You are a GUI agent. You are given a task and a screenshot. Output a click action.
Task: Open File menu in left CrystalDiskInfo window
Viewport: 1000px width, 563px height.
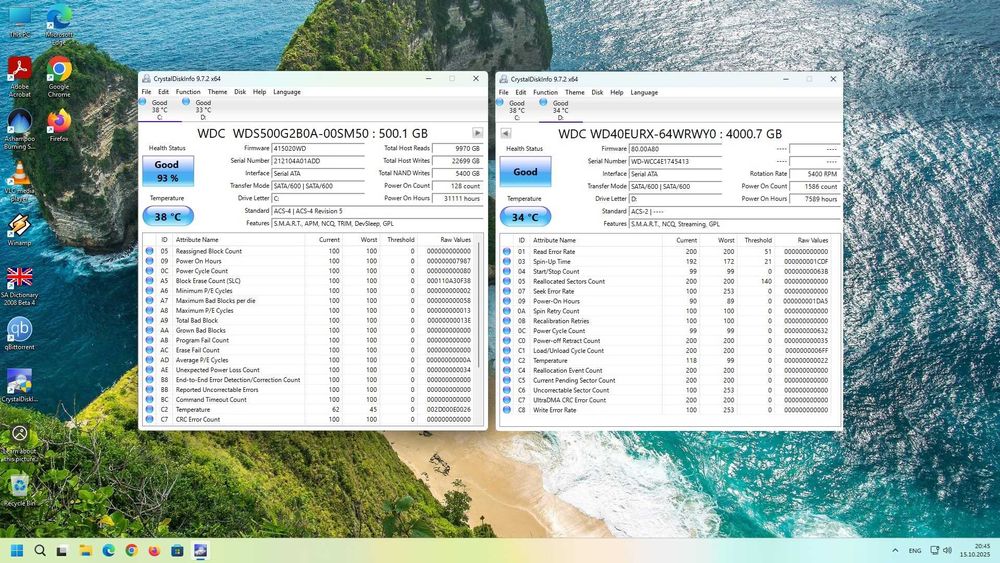(x=147, y=92)
